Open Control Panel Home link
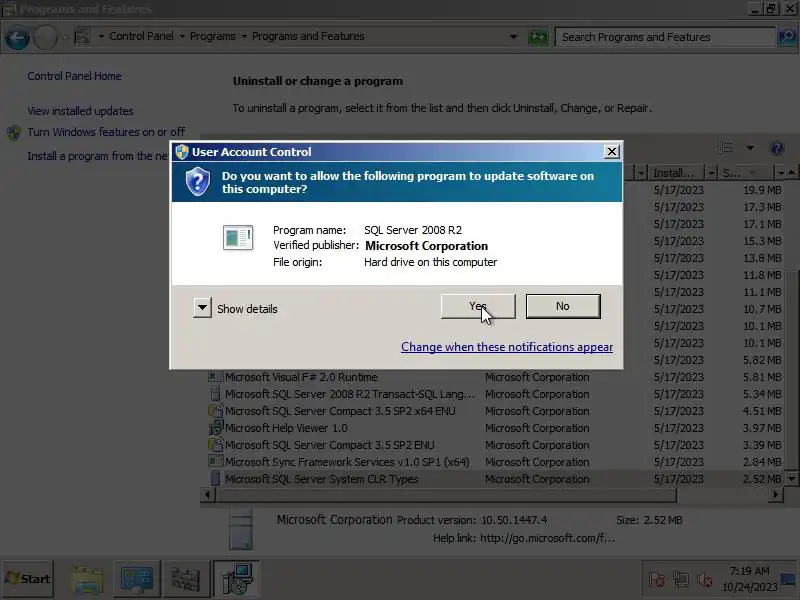Screen dimensions: 800x600 [x=74, y=76]
